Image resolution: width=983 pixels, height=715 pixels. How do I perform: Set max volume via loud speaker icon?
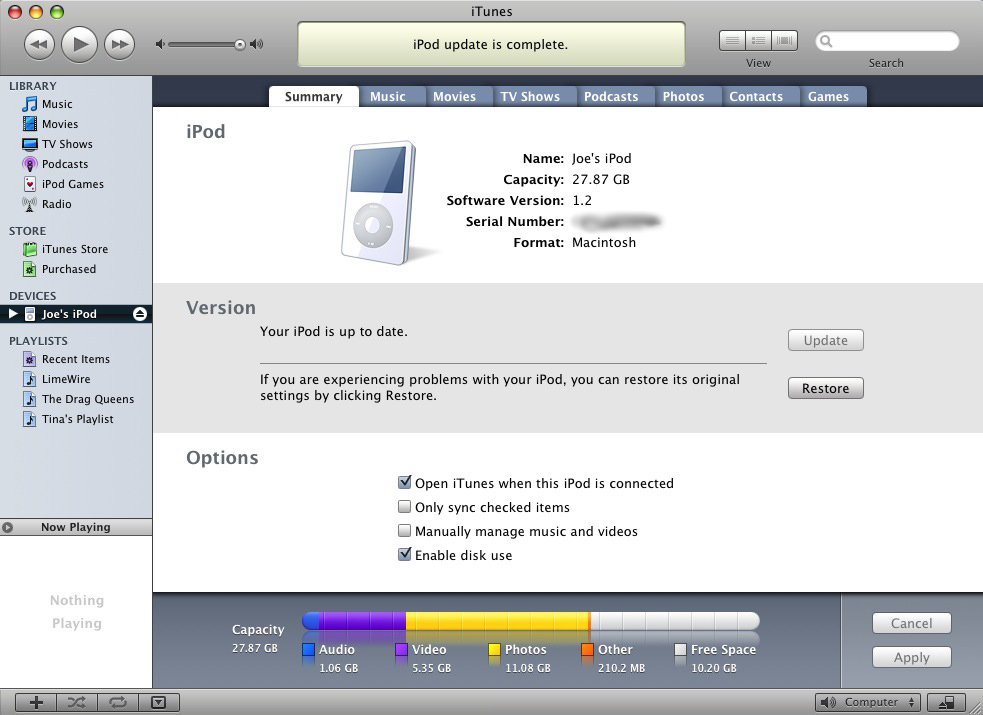pyautogui.click(x=256, y=44)
